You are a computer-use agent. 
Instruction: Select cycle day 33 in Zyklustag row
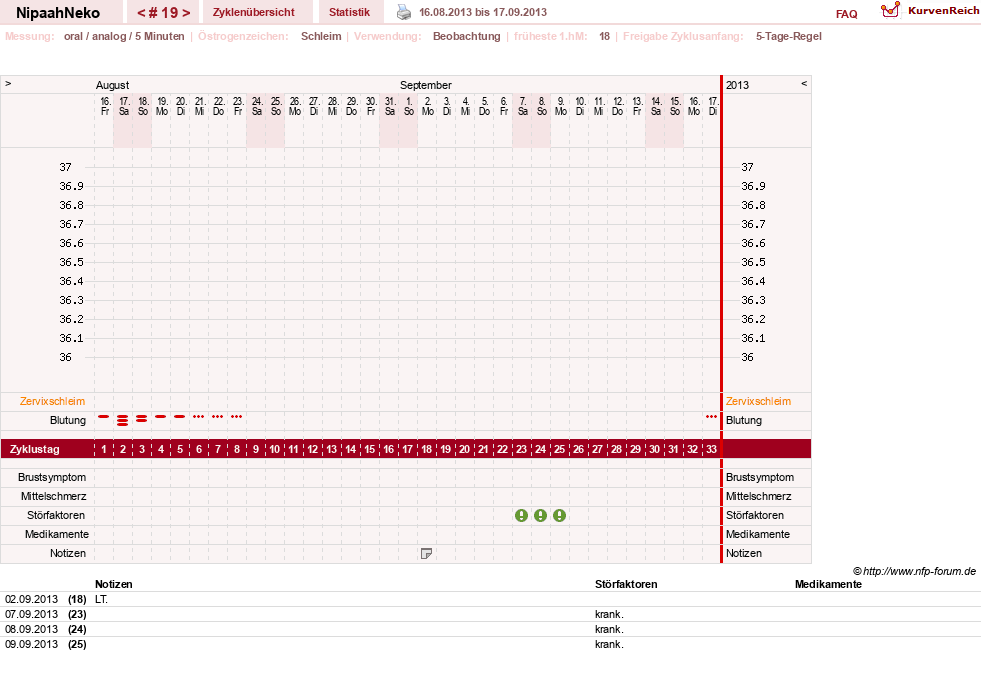tap(711, 449)
